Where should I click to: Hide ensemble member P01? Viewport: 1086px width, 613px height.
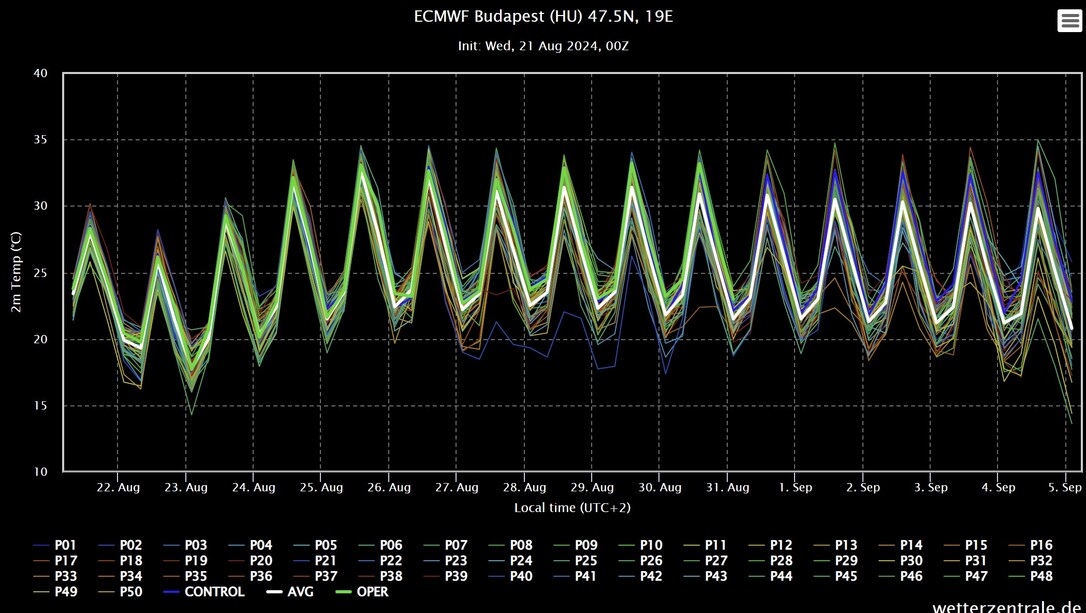click(68, 545)
